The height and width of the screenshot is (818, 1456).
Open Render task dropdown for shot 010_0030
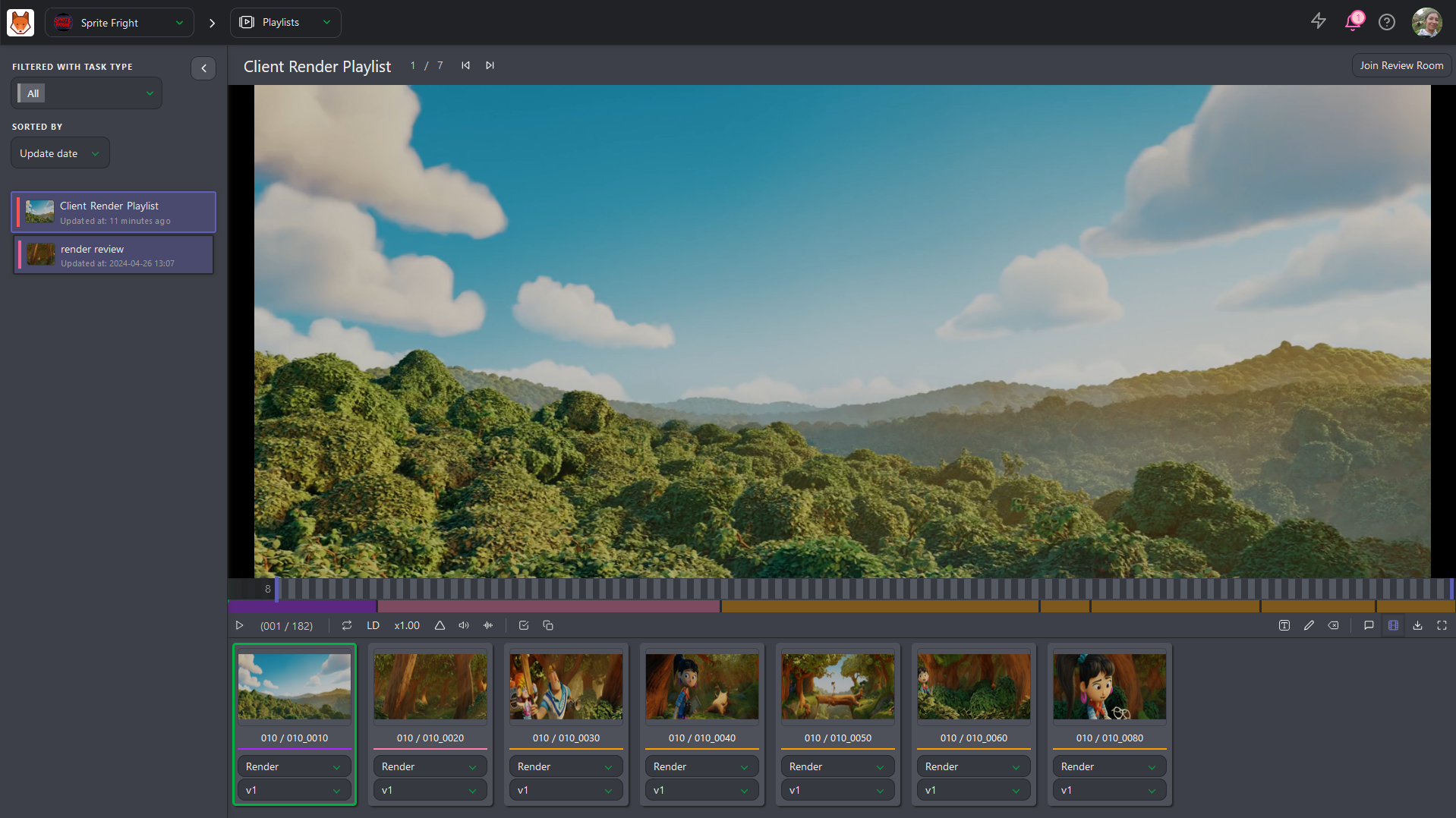click(566, 766)
